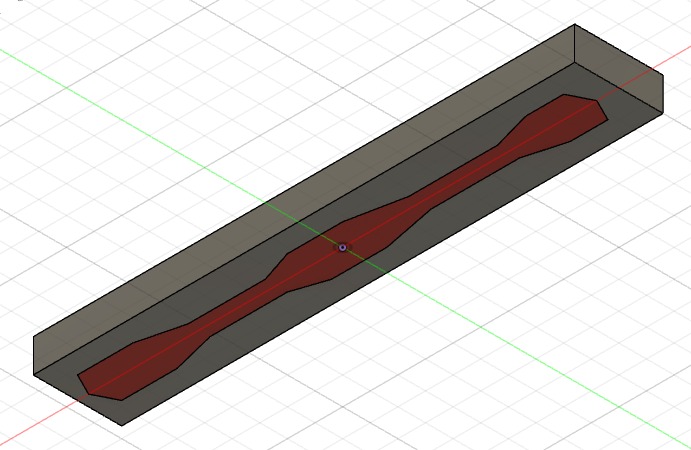Select the small end face at far right
The height and width of the screenshot is (450, 691).
620,70
